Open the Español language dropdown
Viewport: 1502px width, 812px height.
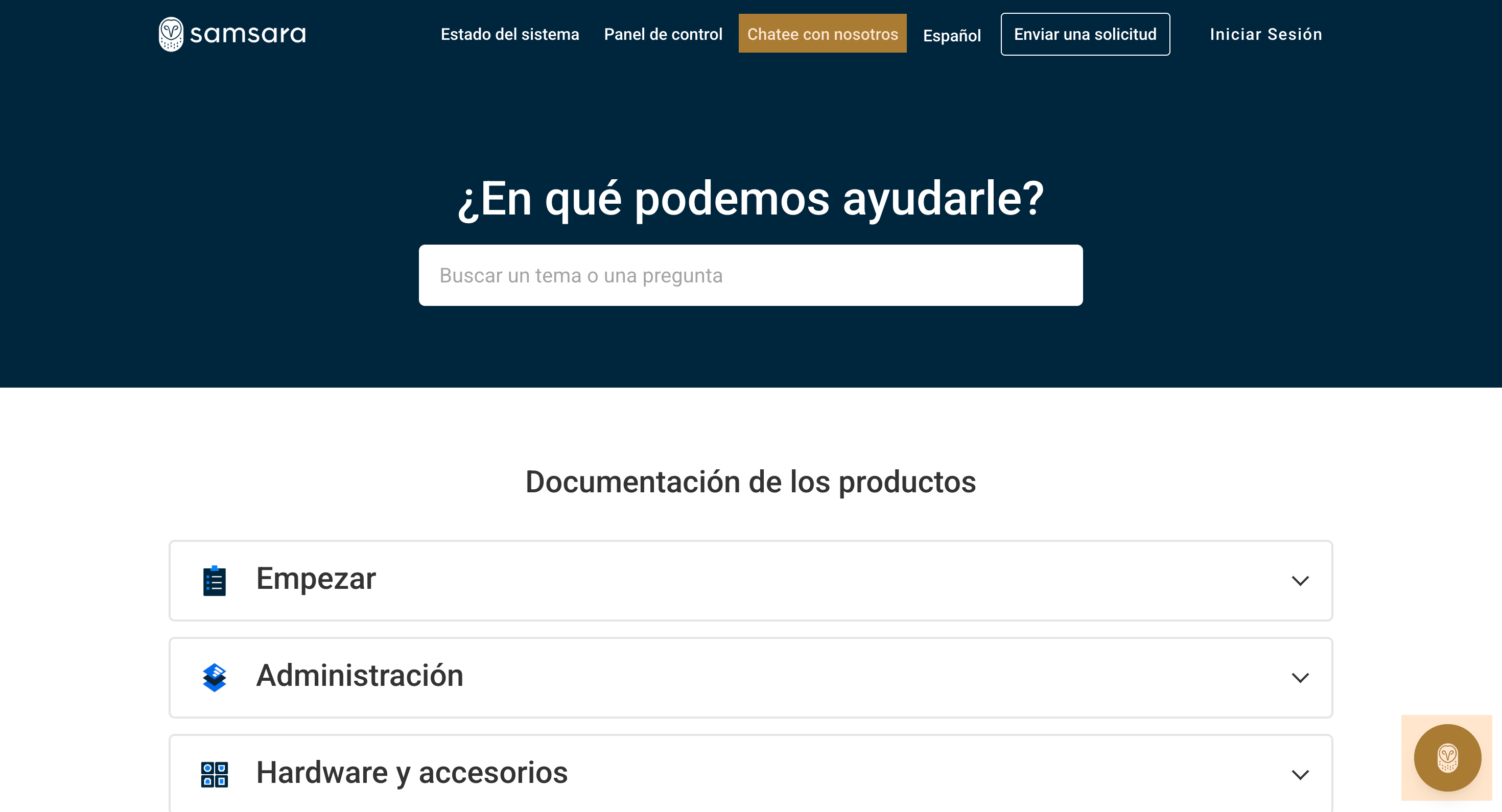tap(952, 36)
